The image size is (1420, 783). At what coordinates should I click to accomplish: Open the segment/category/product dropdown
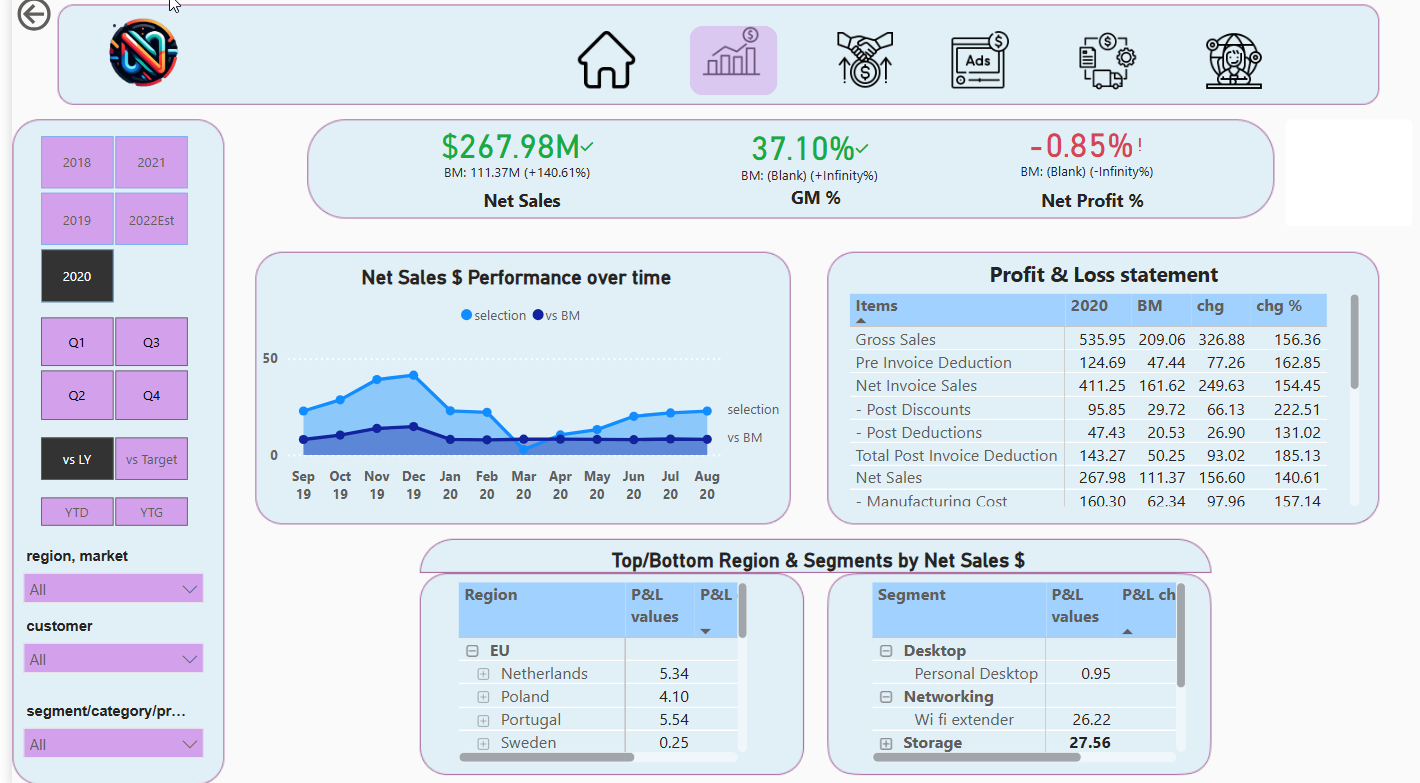pyautogui.click(x=114, y=744)
